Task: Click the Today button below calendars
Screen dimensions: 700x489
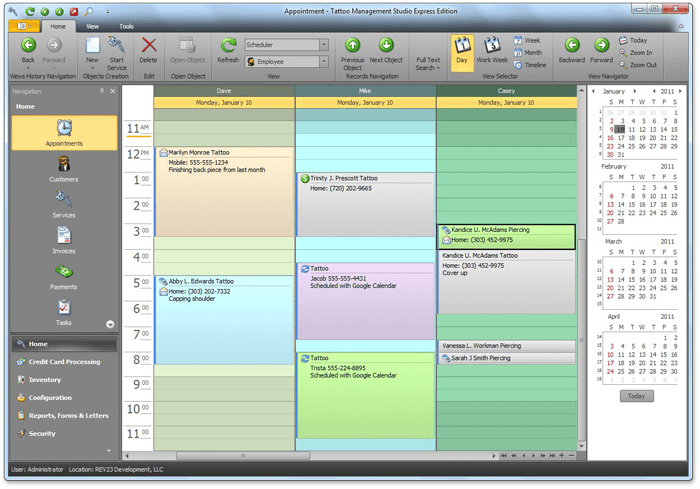Action: 637,396
